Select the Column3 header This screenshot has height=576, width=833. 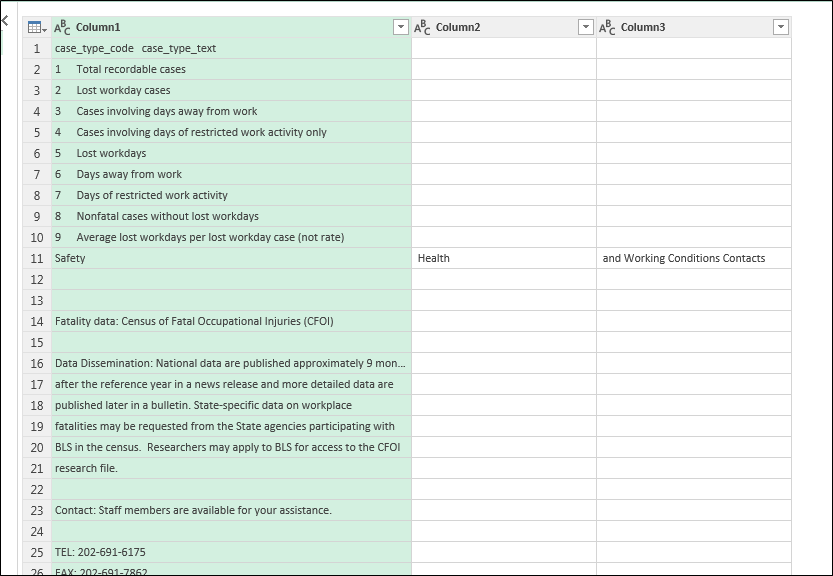pos(694,27)
